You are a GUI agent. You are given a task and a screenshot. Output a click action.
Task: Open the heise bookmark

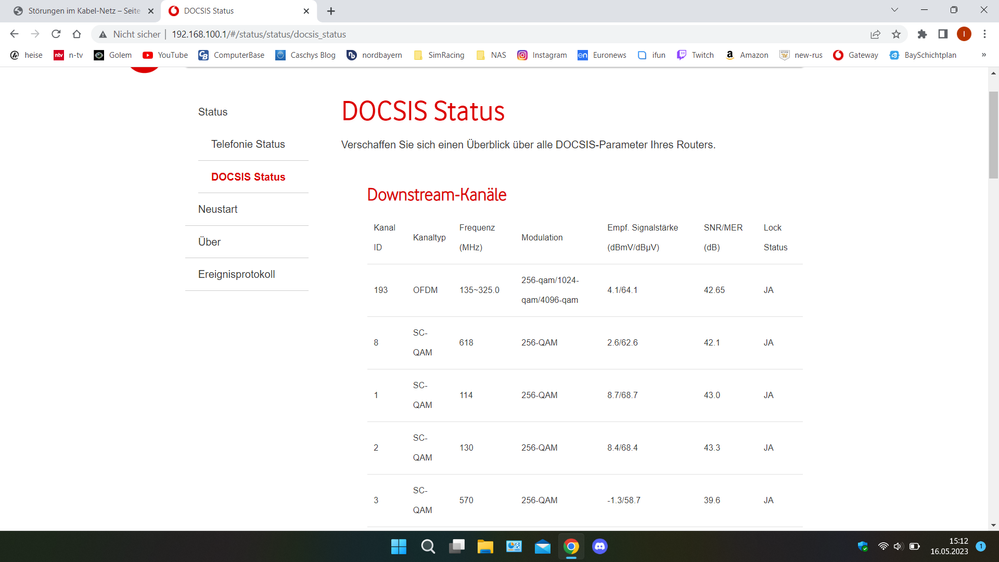(x=26, y=55)
